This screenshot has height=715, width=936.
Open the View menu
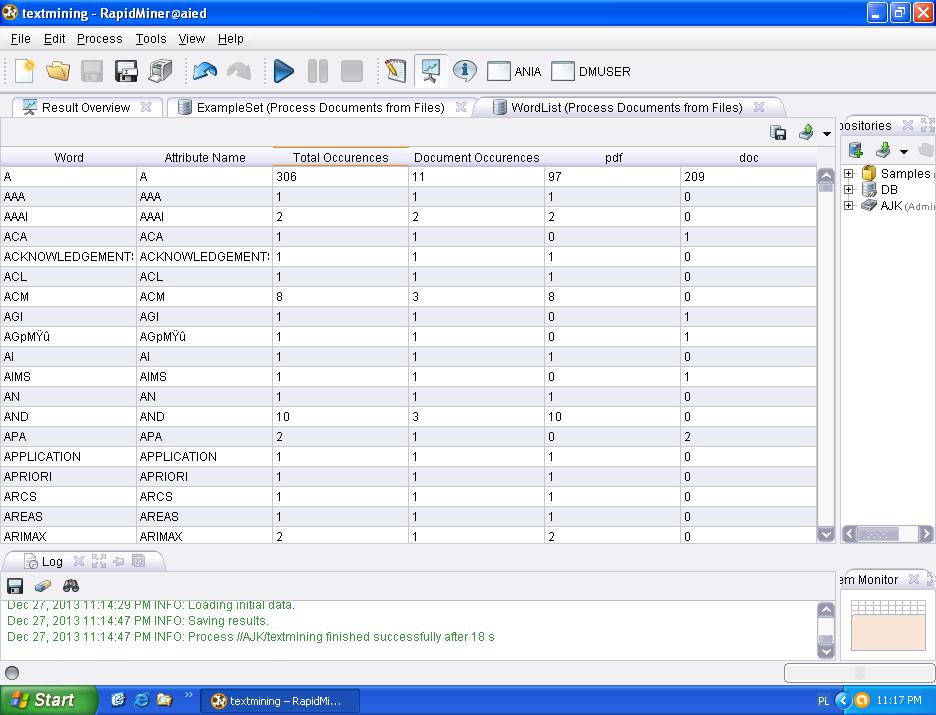pos(192,39)
